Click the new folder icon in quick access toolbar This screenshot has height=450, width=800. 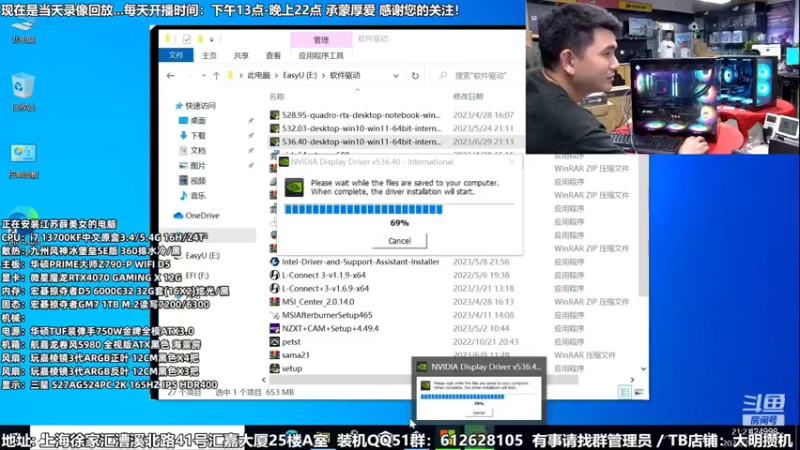pyautogui.click(x=200, y=39)
